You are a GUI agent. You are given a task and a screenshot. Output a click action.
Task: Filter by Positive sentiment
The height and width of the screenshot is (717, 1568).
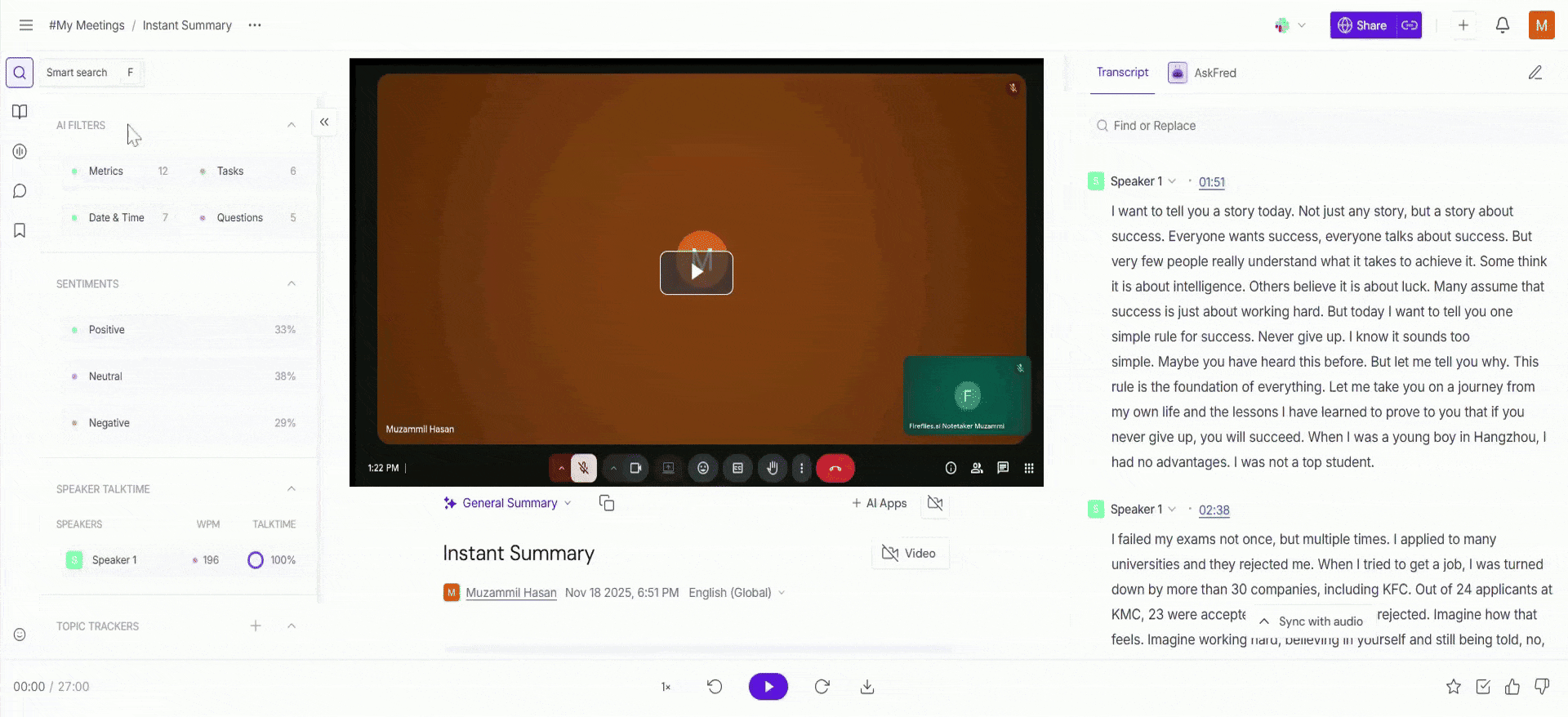coord(183,330)
